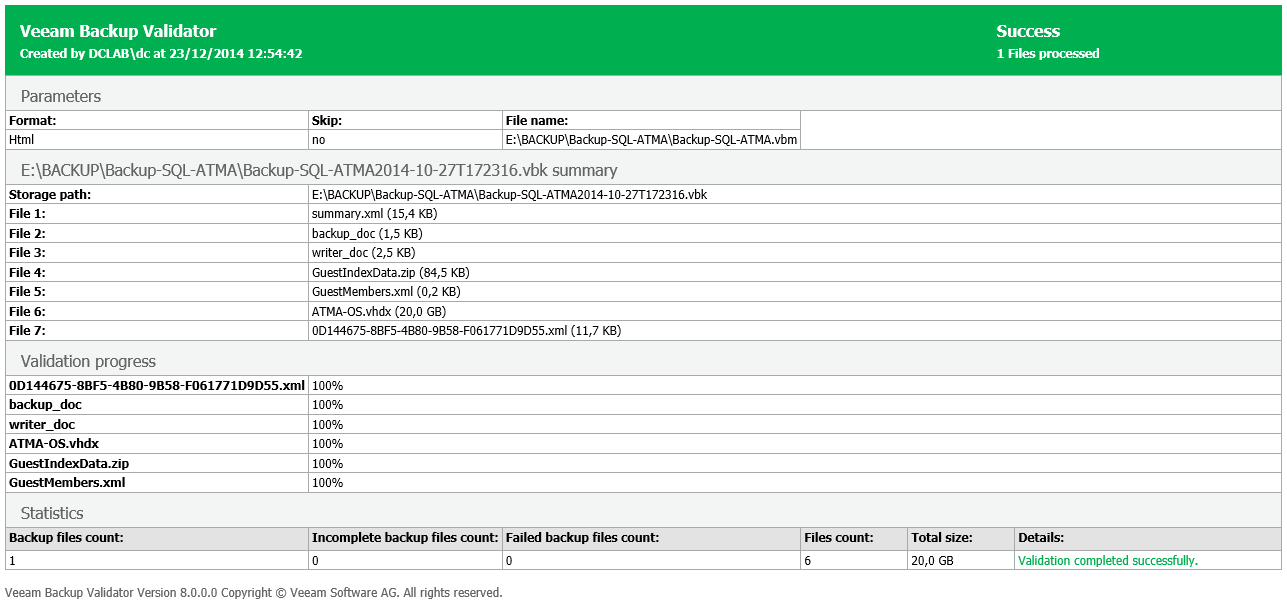Click the writer_doc validation progress label
Screen dimensions: 1287x604
42,424
